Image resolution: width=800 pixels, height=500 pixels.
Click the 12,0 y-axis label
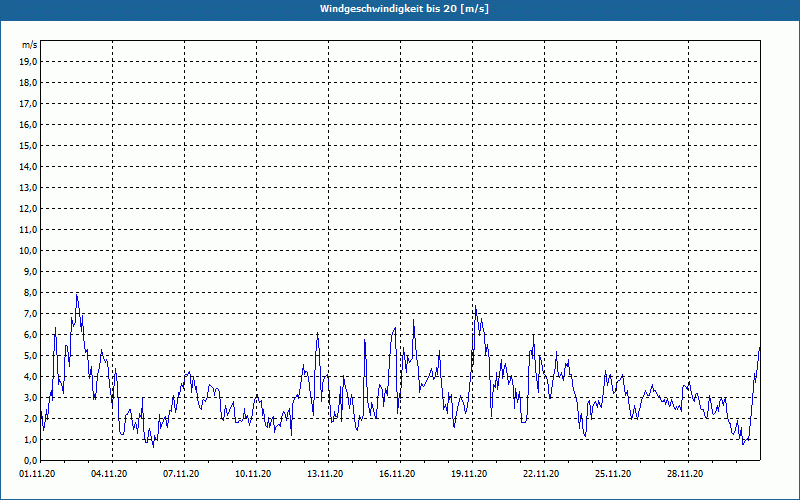click(29, 209)
